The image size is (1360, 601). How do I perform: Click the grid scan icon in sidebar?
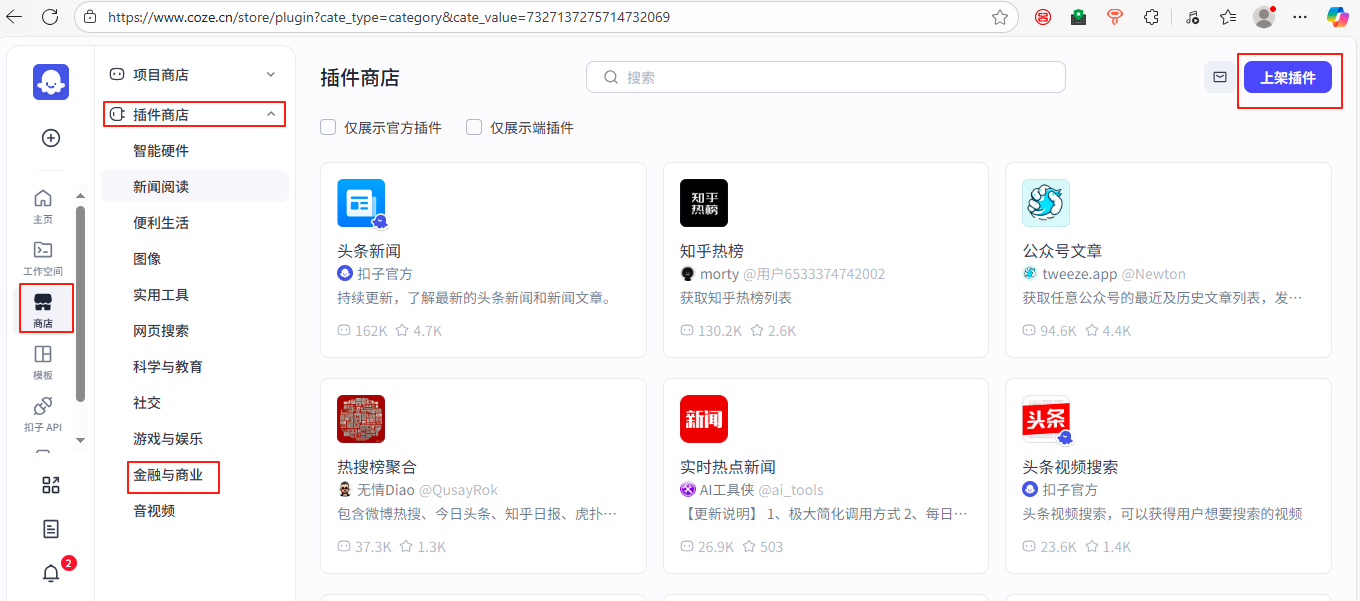tap(51, 485)
